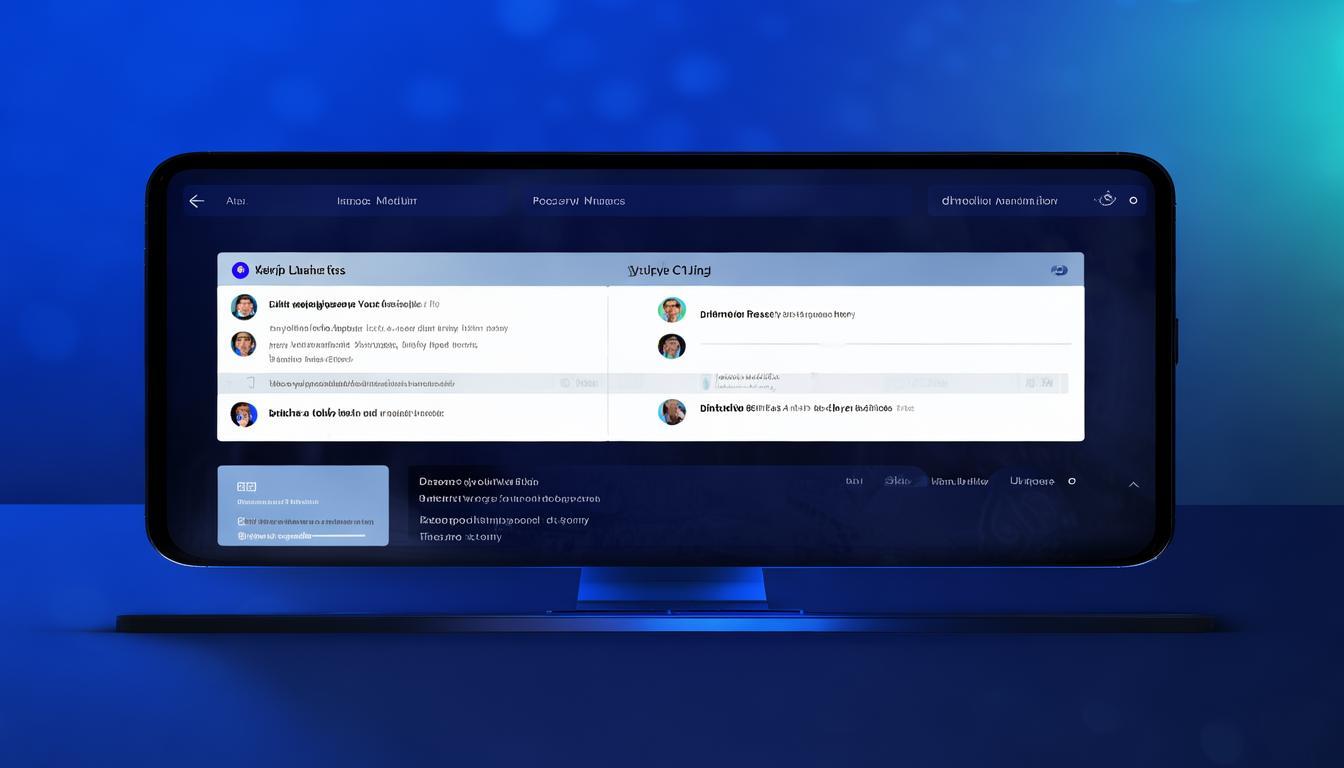
Task: Open the dropdown field in the top-right bar
Action: [x=999, y=201]
